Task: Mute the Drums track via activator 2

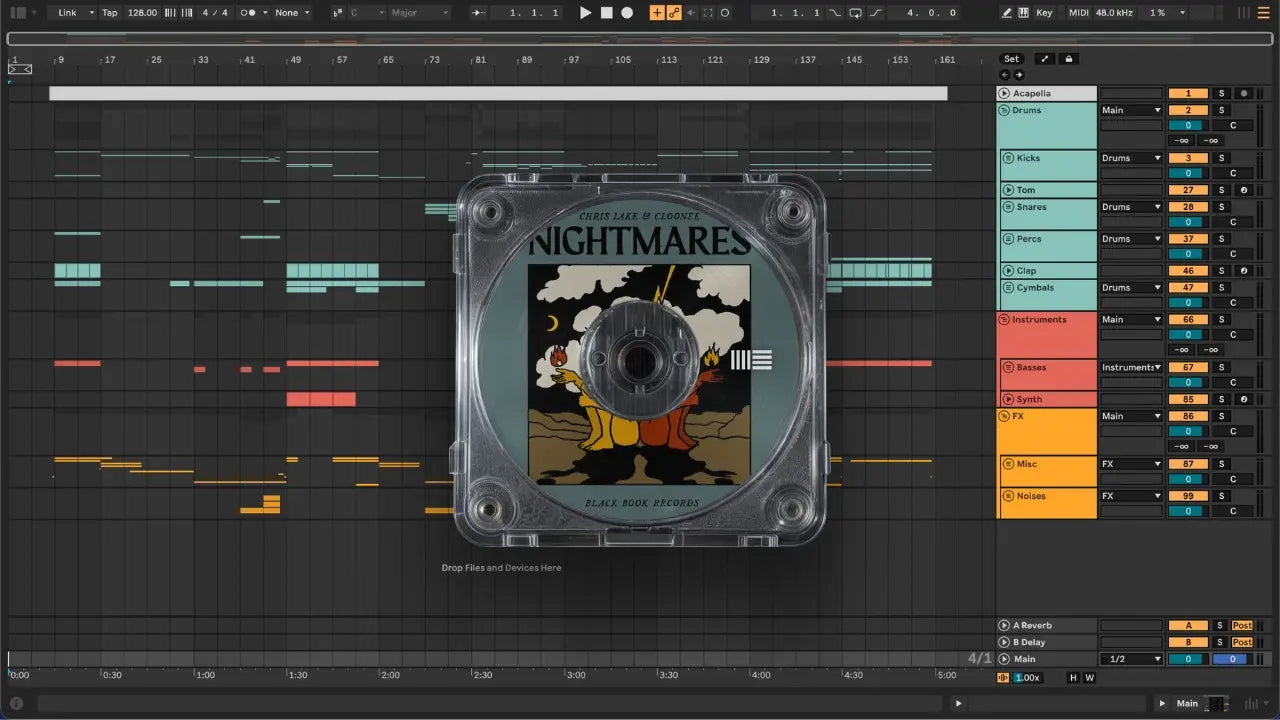Action: point(1188,110)
